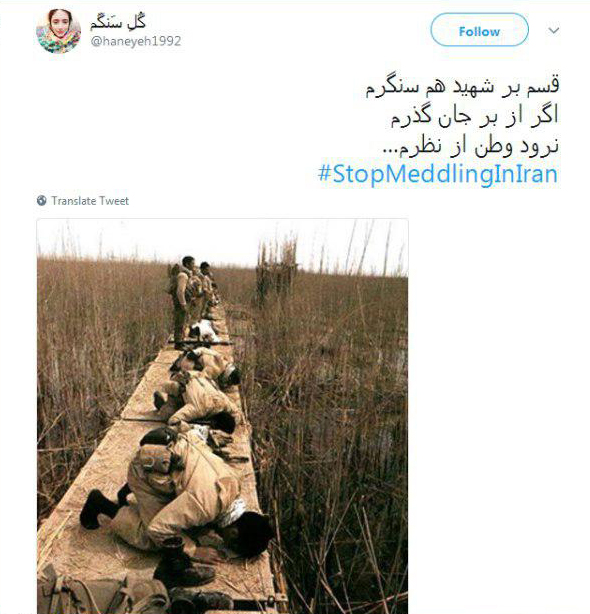Open the tweet author's profile avatar
Viewport: 590px width, 614px height.
59,31
